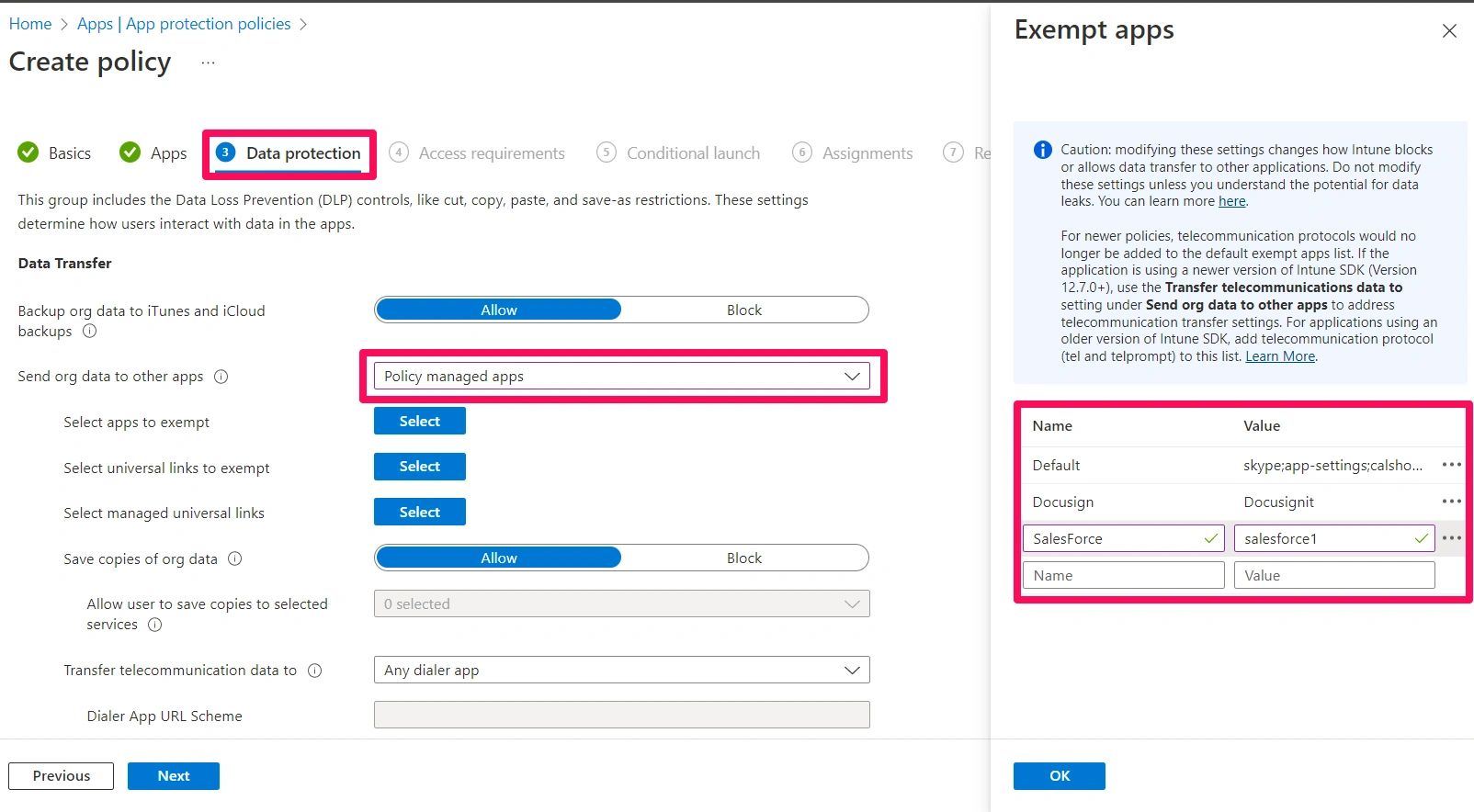1474x812 pixels.
Task: Click info icon next to Send org data
Action: coord(221,377)
